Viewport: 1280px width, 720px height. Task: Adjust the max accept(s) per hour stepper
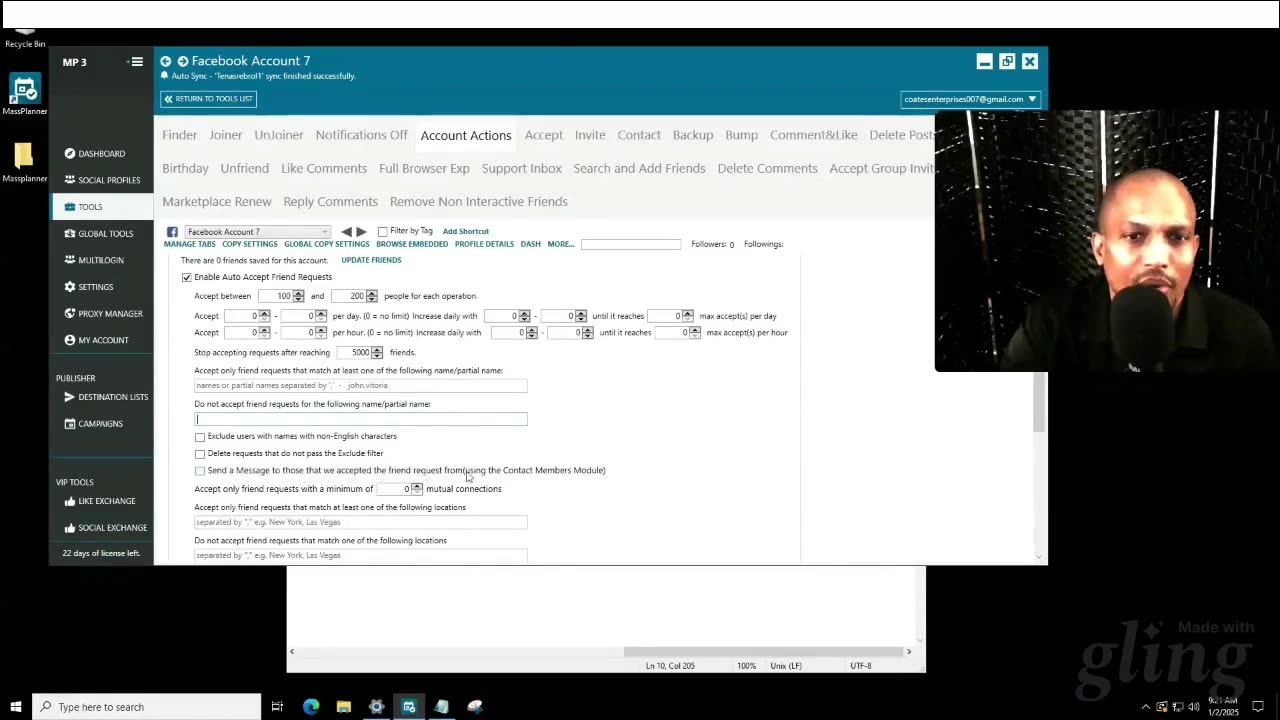tap(695, 333)
